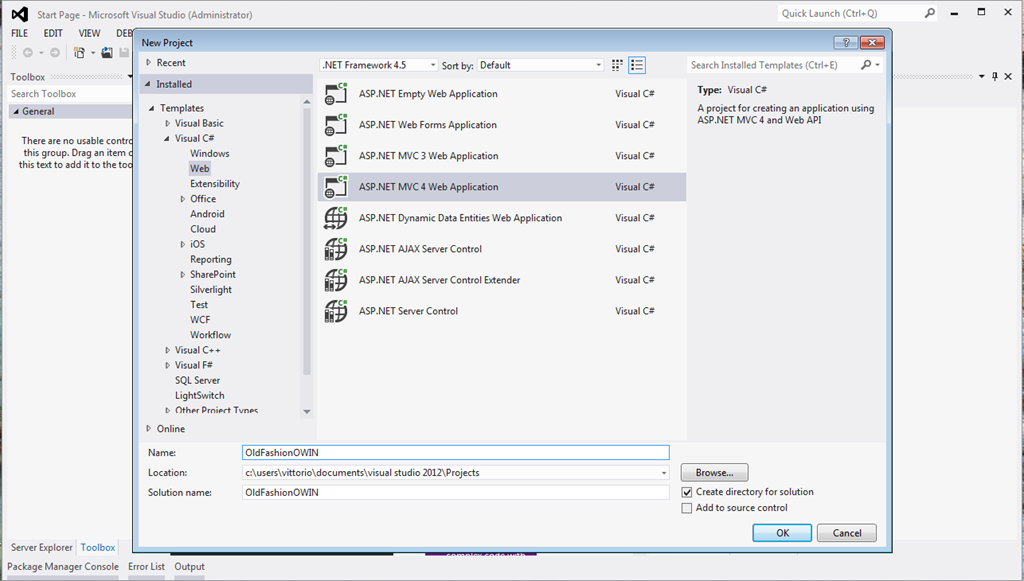1024x581 pixels.
Task: Expand the Visual C++ templates node
Action: click(x=168, y=351)
